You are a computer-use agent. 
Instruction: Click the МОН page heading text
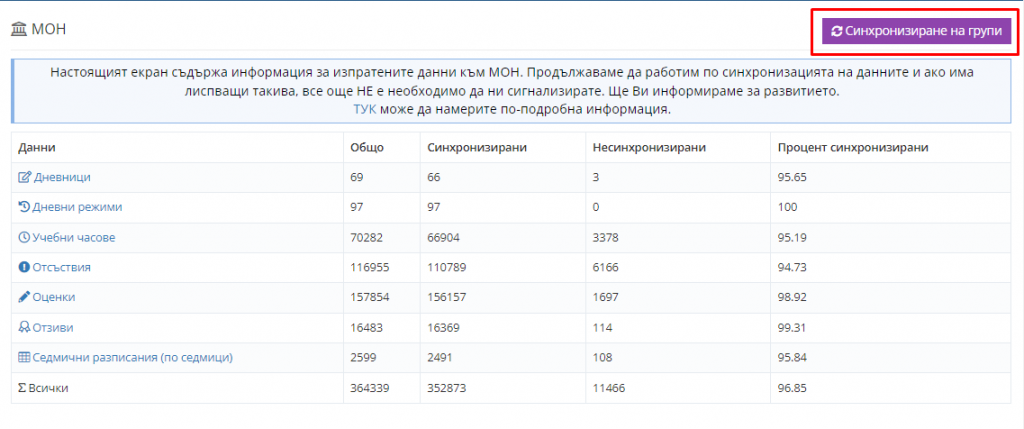pyautogui.click(x=49, y=30)
